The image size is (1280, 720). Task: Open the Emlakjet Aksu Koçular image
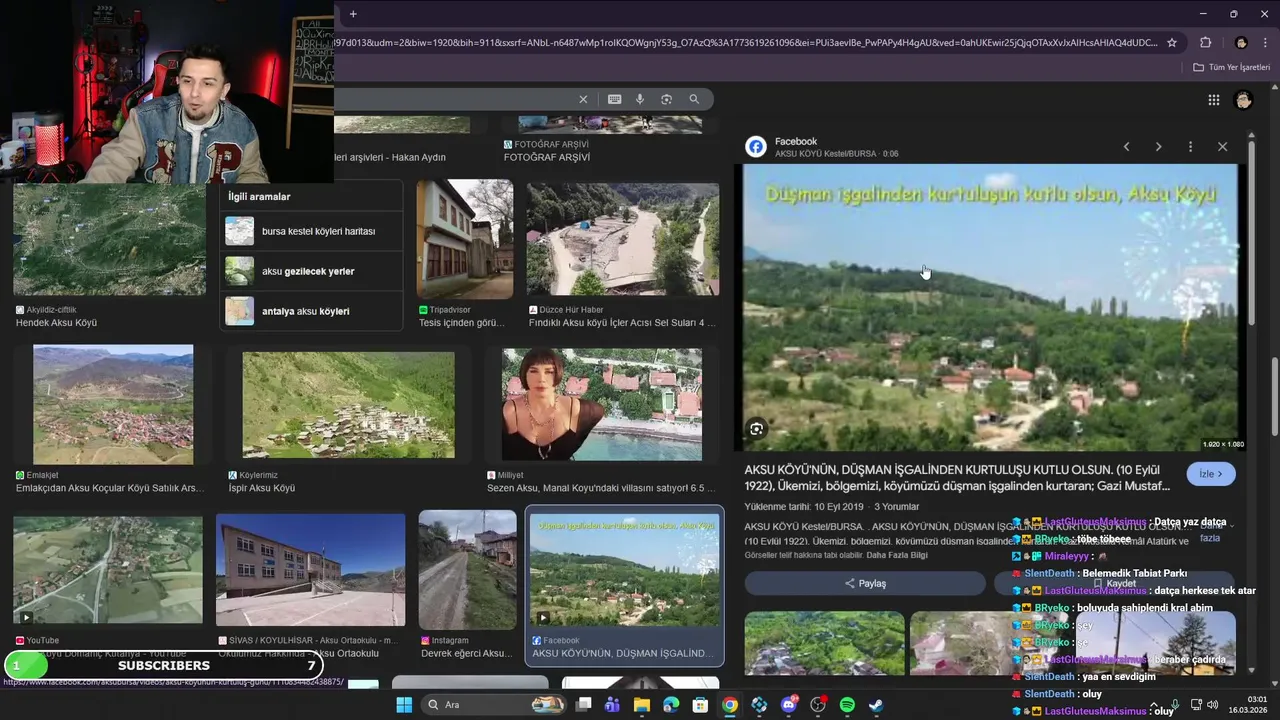(x=113, y=404)
